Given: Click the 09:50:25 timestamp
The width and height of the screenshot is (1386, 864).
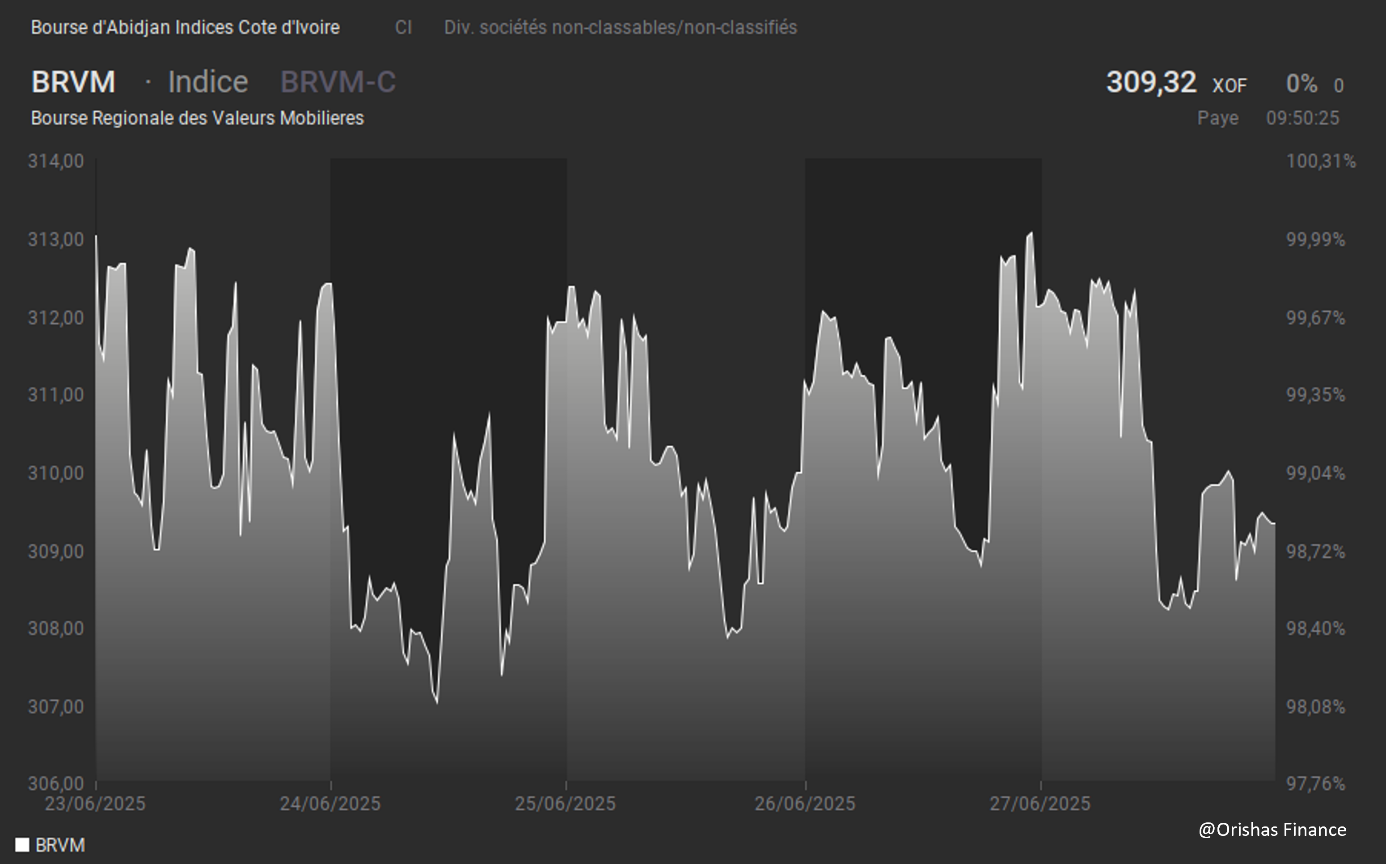Looking at the screenshot, I should 1303,118.
